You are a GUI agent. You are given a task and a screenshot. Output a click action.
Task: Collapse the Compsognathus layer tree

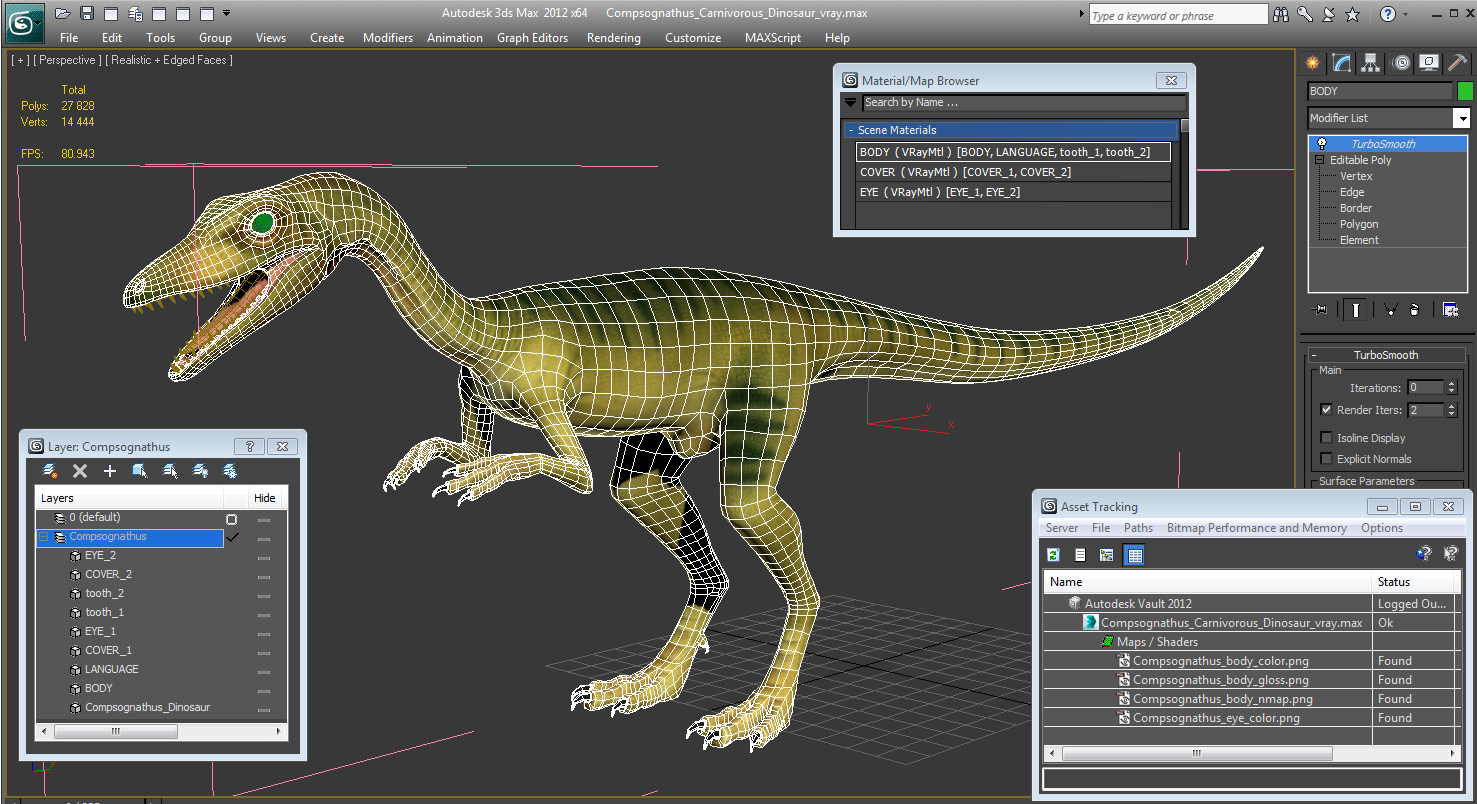[x=44, y=538]
